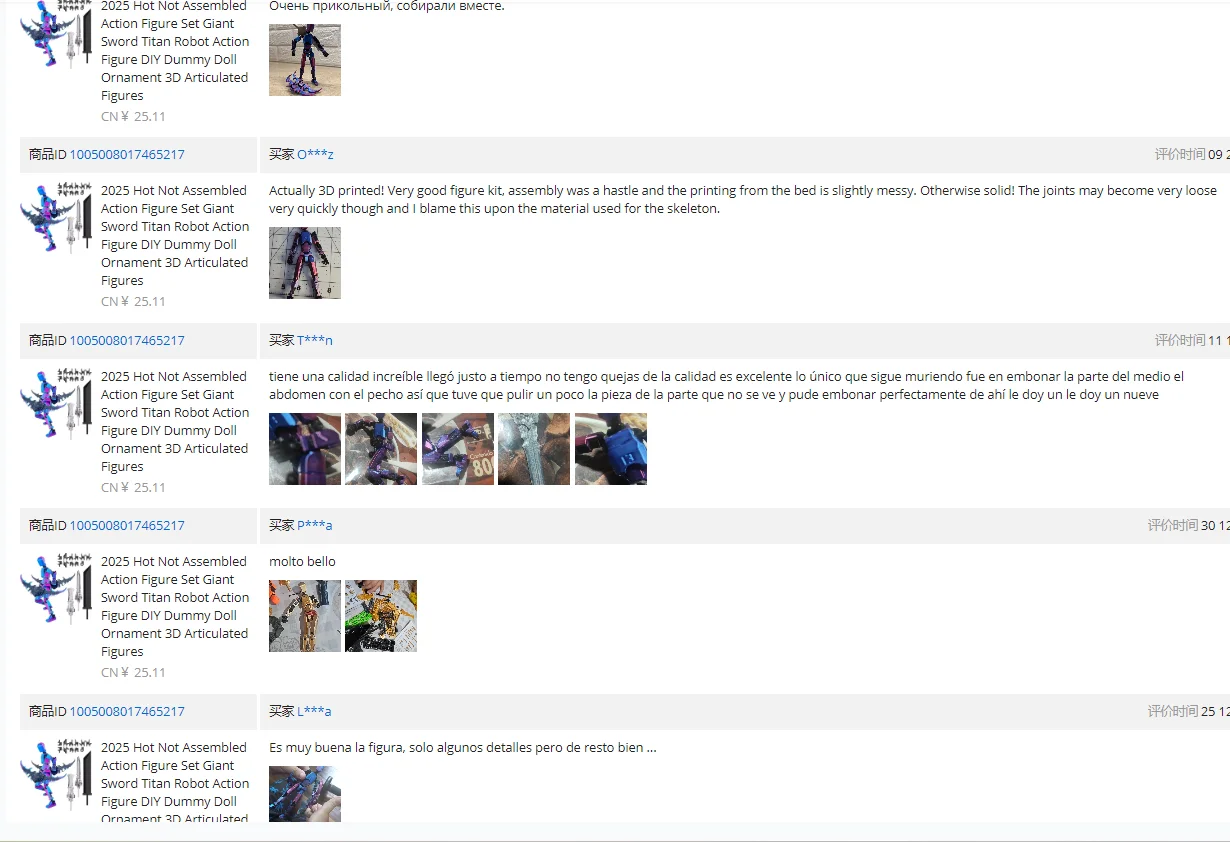Open product ID link in L***a review header
The width and height of the screenshot is (1230, 842).
click(x=127, y=711)
